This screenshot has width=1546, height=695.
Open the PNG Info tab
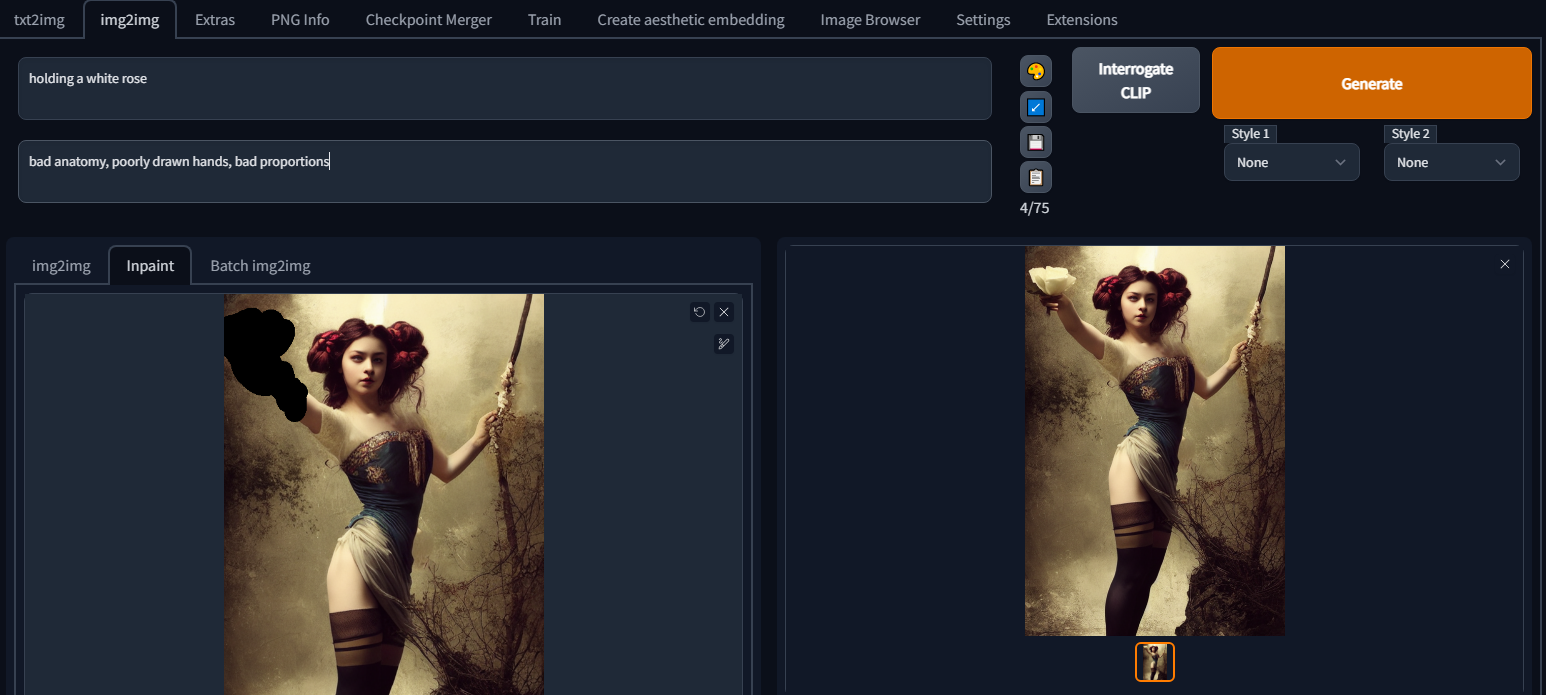click(x=300, y=20)
